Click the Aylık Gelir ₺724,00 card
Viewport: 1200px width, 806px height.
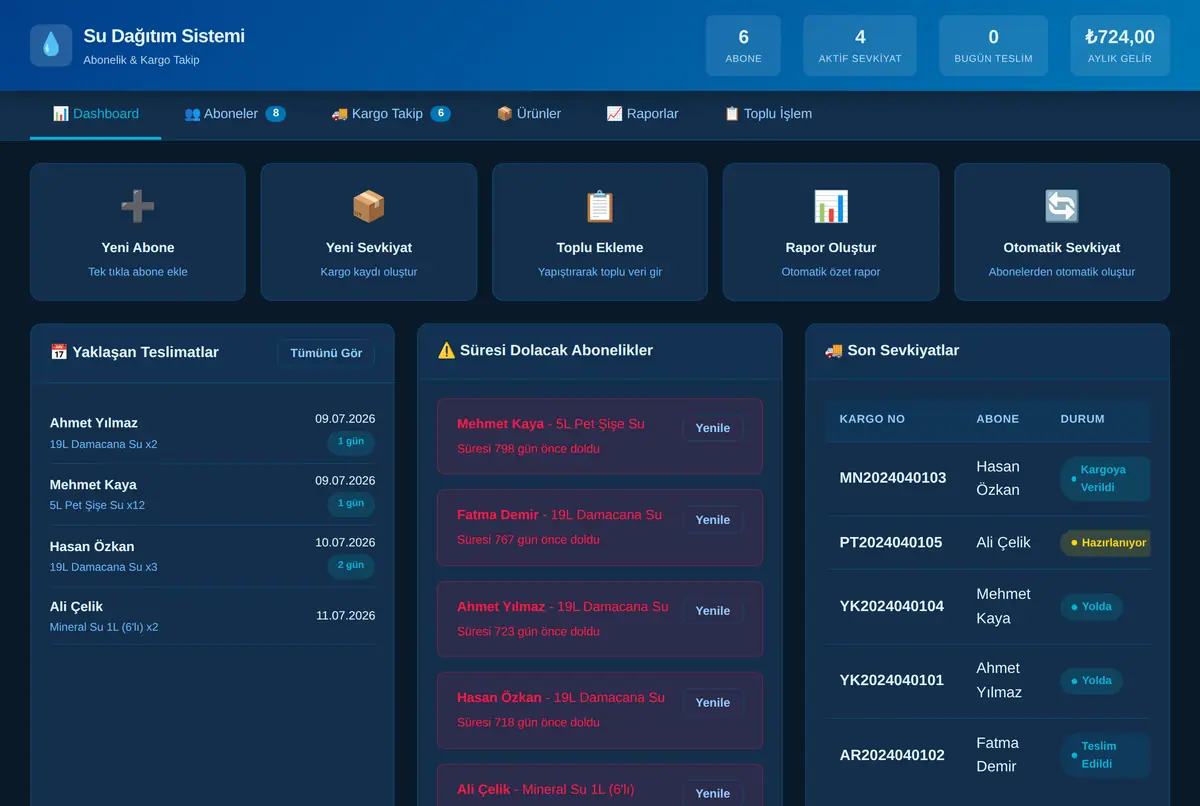(x=1120, y=46)
